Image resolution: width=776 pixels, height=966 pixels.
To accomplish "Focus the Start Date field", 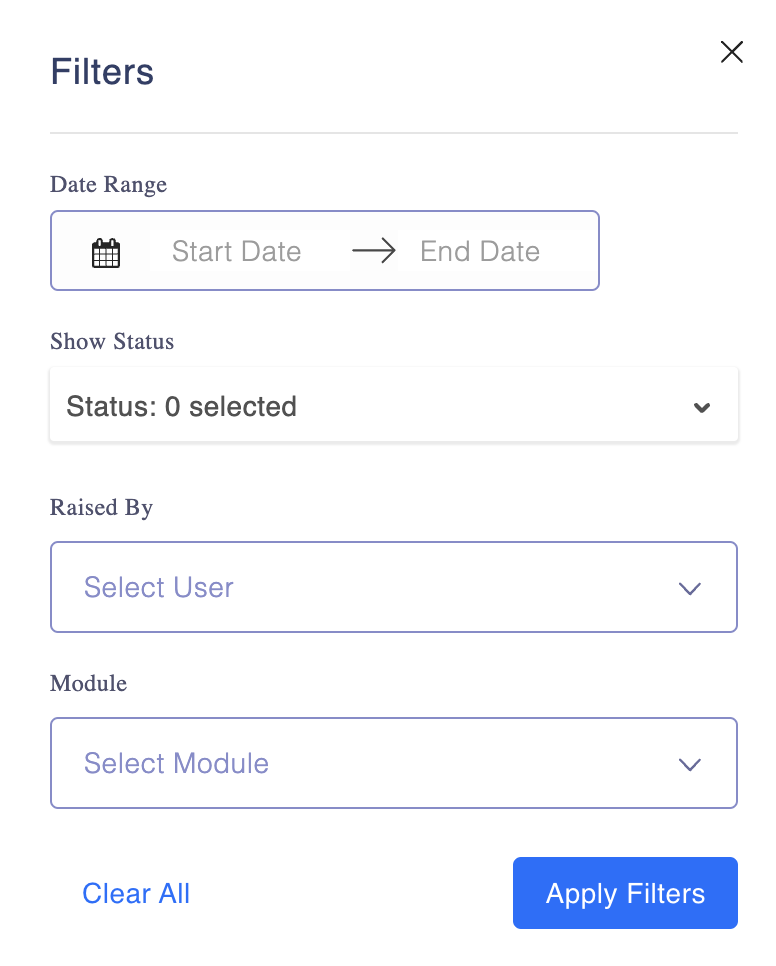I will click(237, 251).
